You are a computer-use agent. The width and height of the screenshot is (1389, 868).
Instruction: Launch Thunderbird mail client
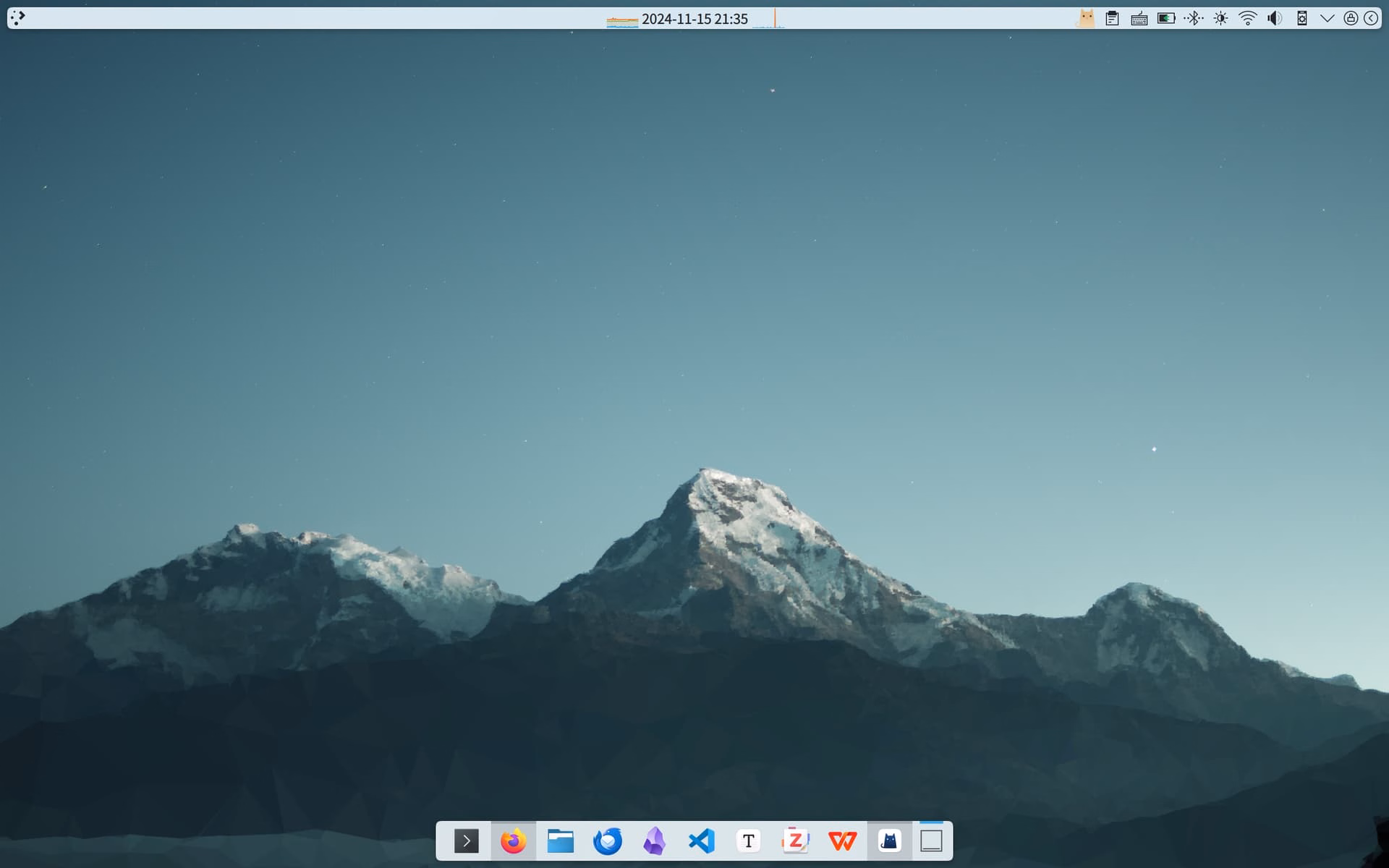(x=608, y=841)
